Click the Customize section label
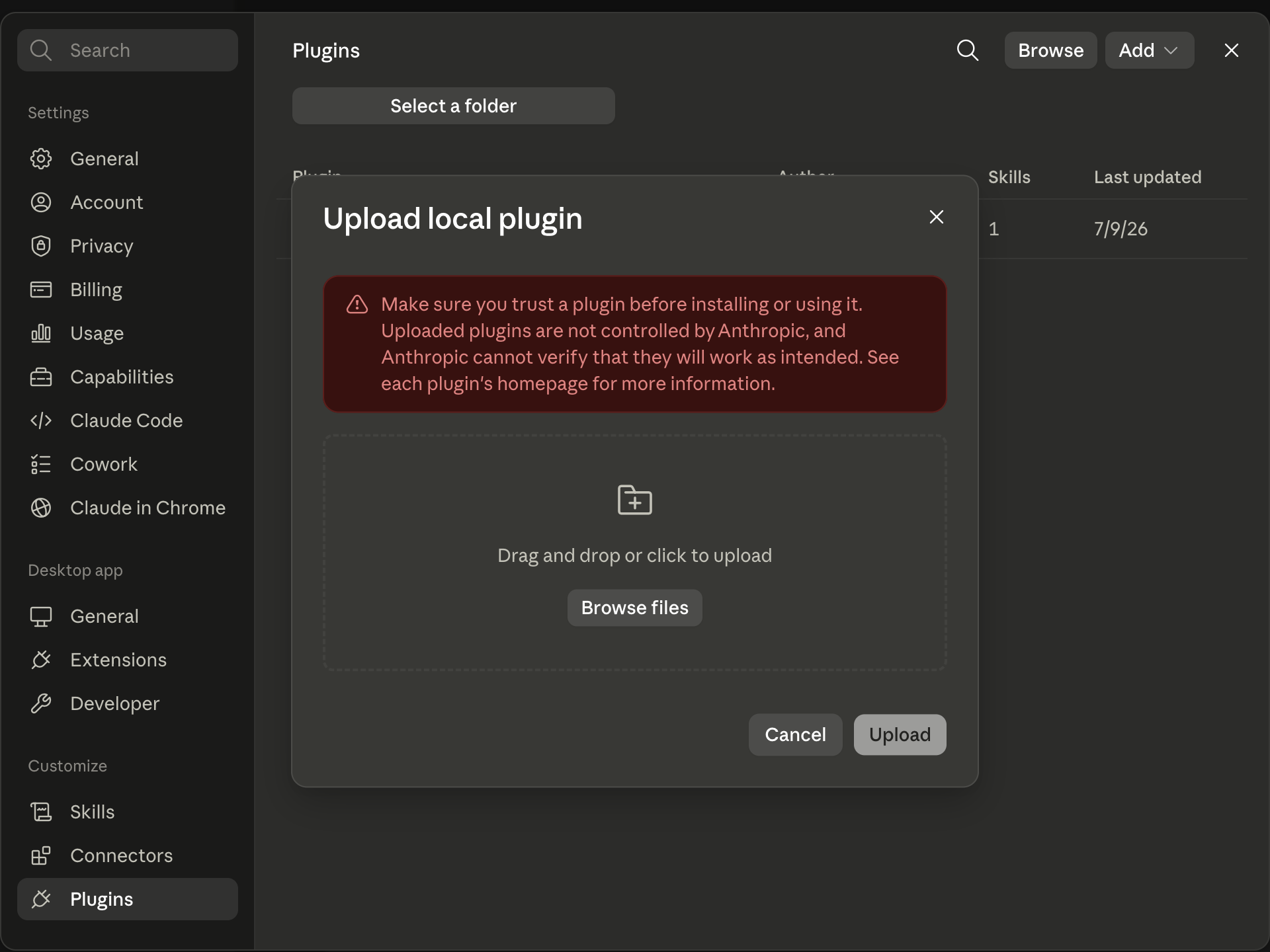 (67, 766)
